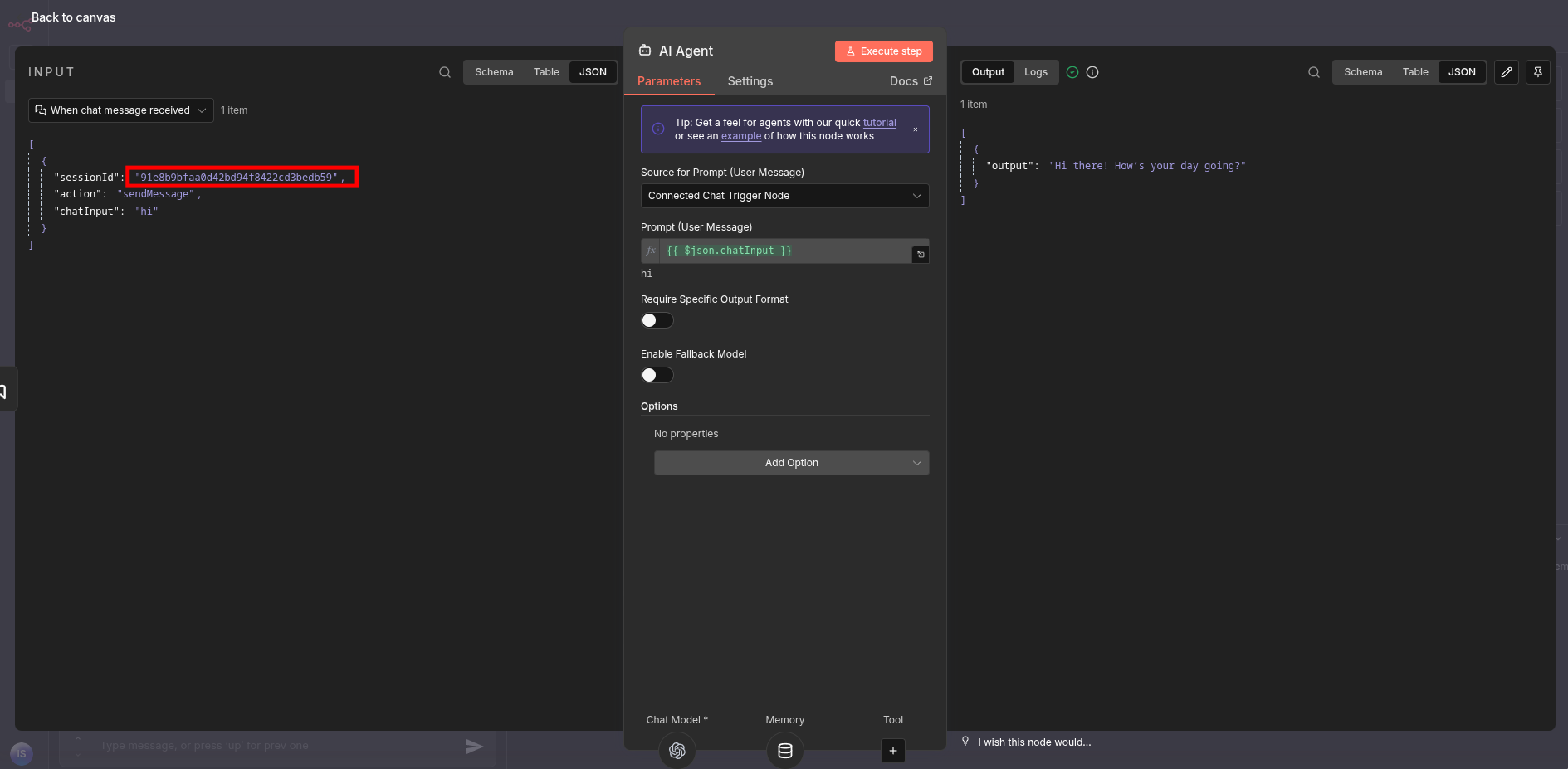Follow the quick tutorial link
Screen dimensions: 1568x769
click(x=880, y=123)
